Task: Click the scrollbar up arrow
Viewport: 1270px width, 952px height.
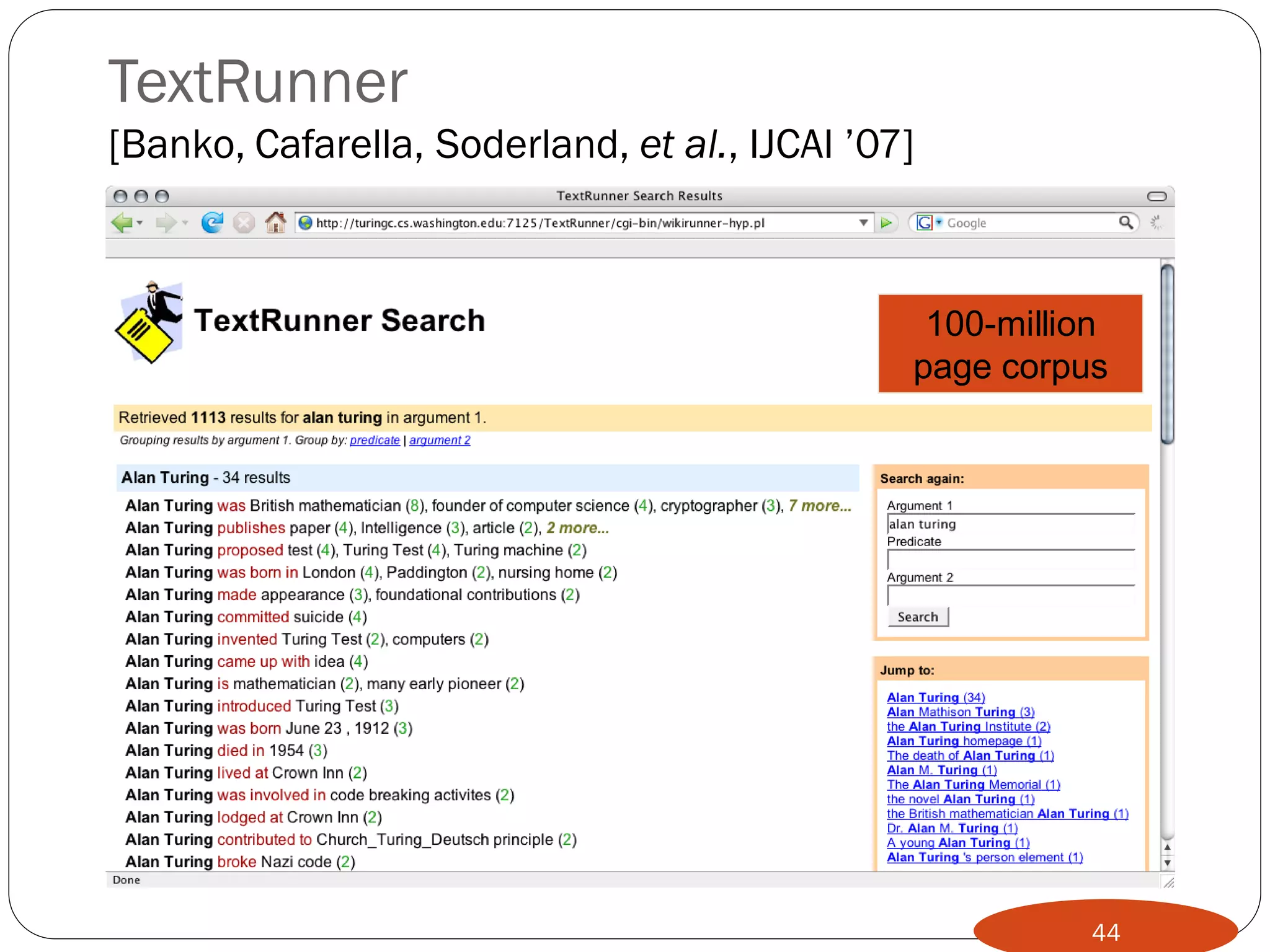Action: coord(1168,847)
